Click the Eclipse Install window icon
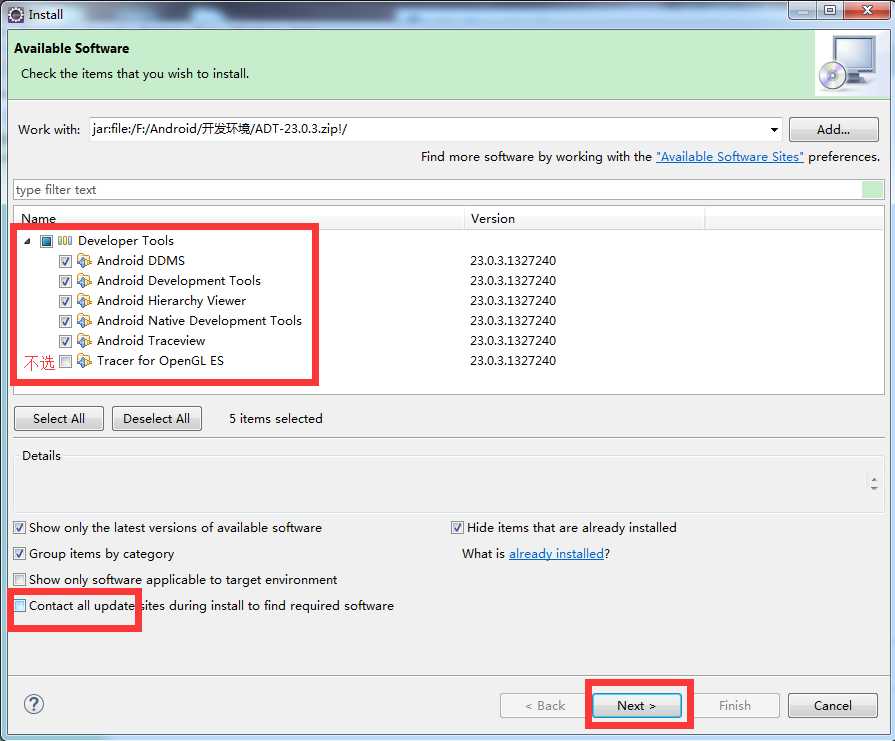 click(16, 15)
